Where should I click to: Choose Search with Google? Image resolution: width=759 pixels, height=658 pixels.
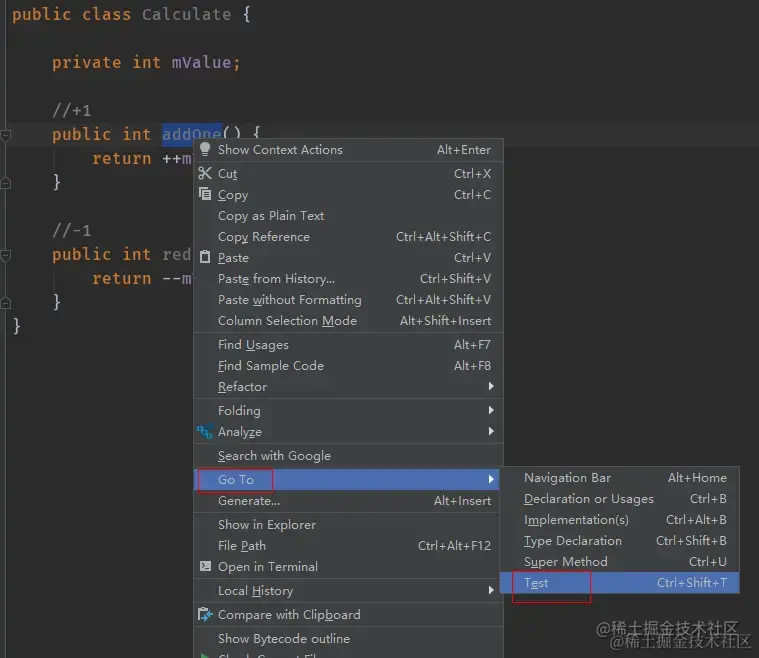click(349, 456)
